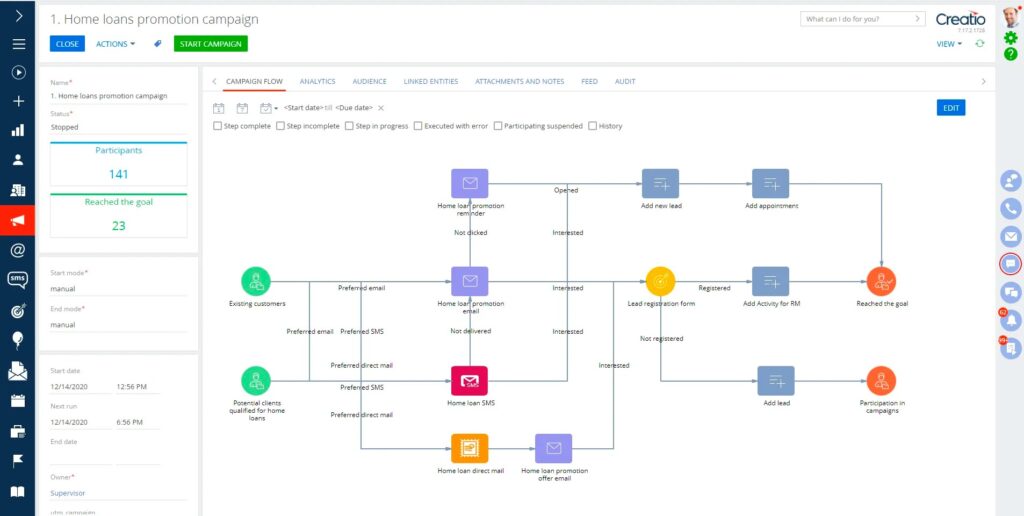Image resolution: width=1024 pixels, height=516 pixels.
Task: Toggle the Step incomplete checkbox
Action: (280, 126)
